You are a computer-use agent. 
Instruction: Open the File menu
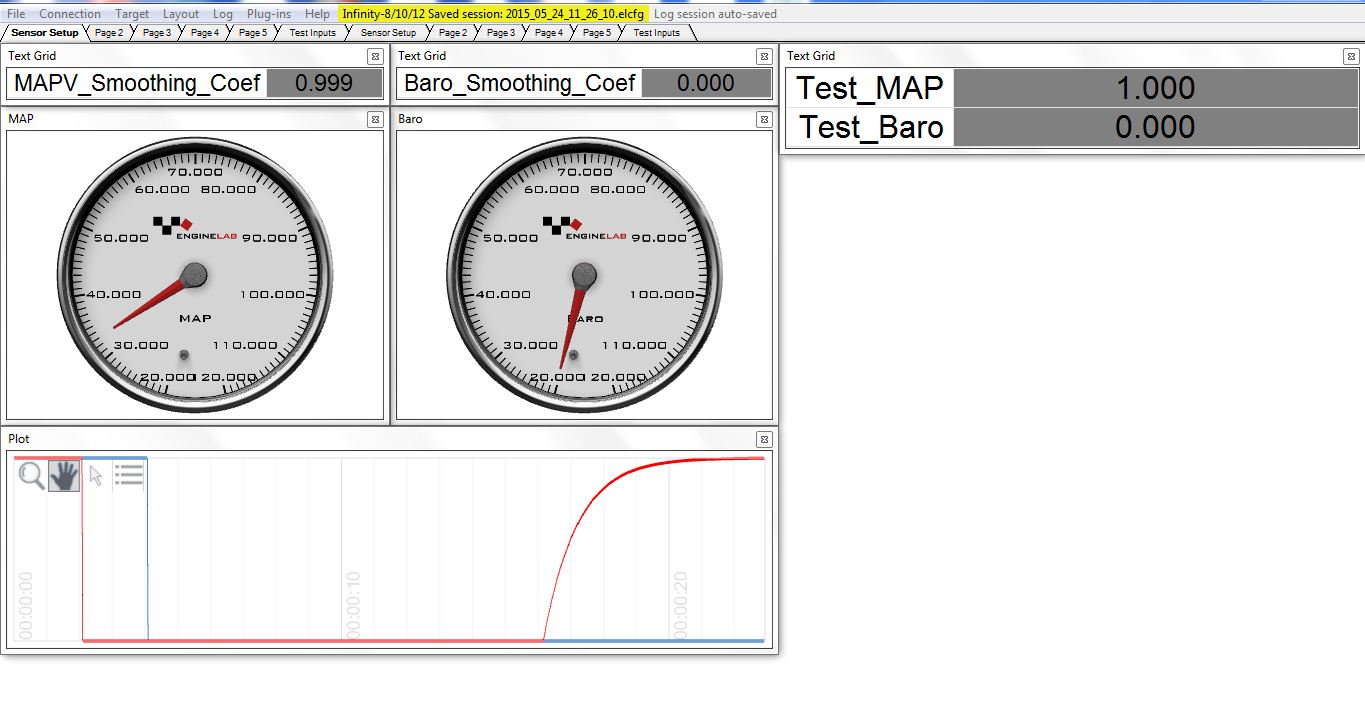tap(16, 14)
